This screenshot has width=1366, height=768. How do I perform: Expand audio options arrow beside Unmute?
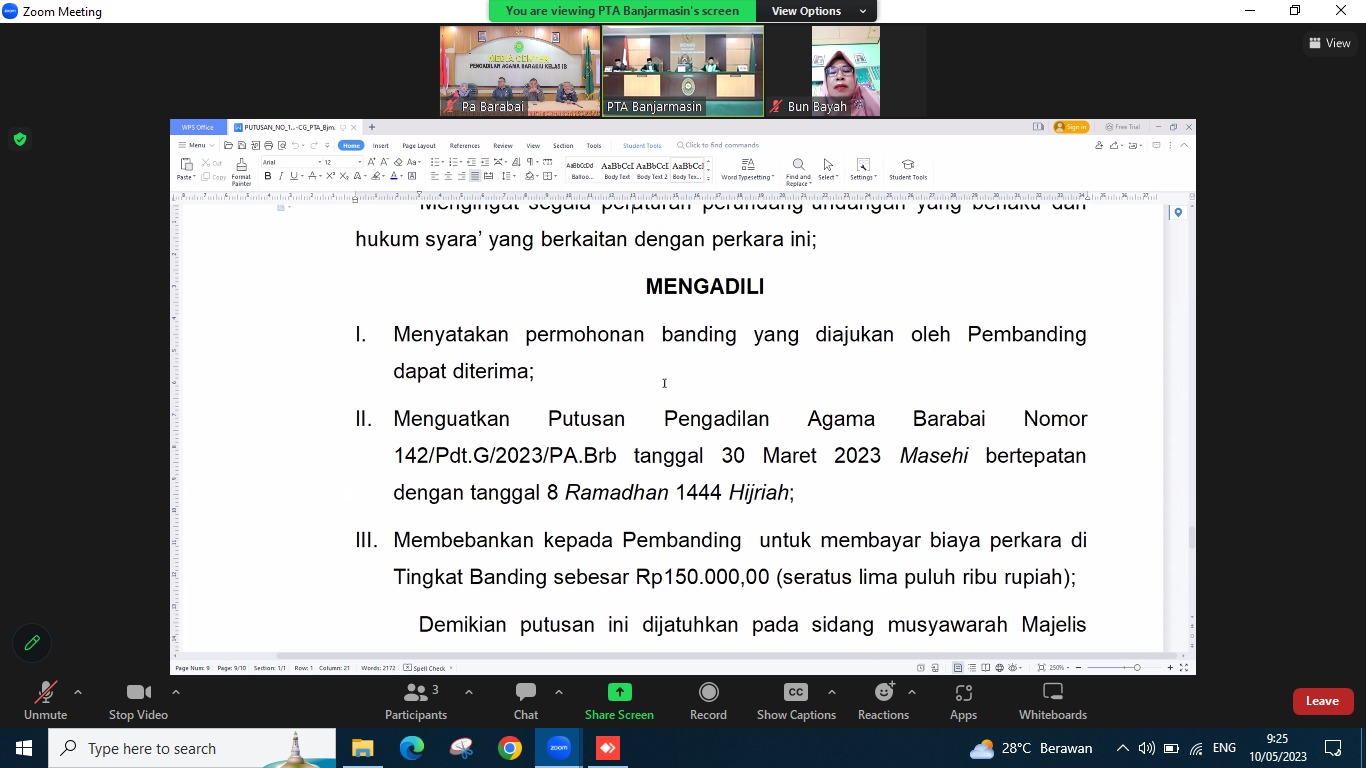coord(78,692)
